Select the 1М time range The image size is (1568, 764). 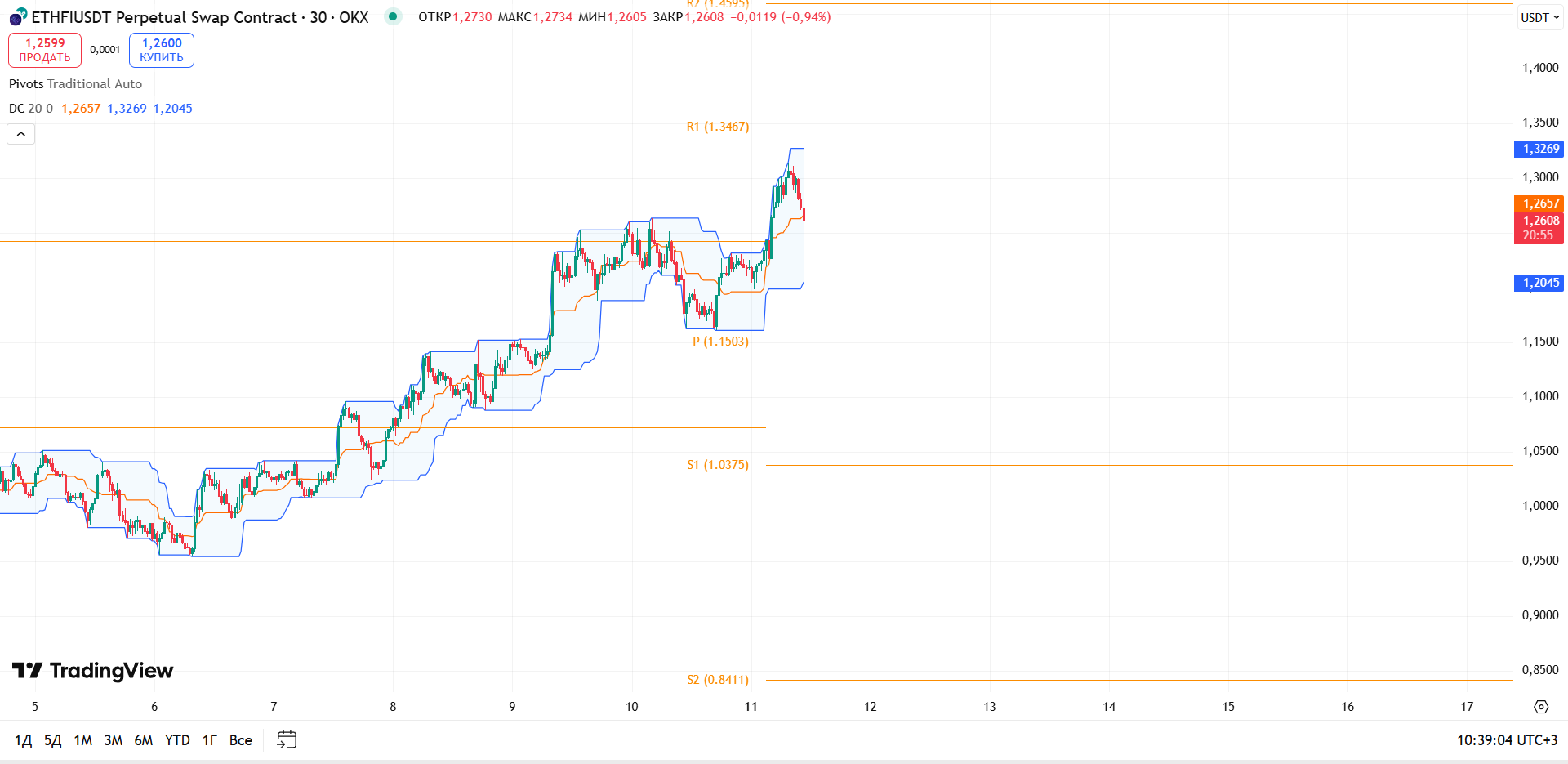pos(82,740)
